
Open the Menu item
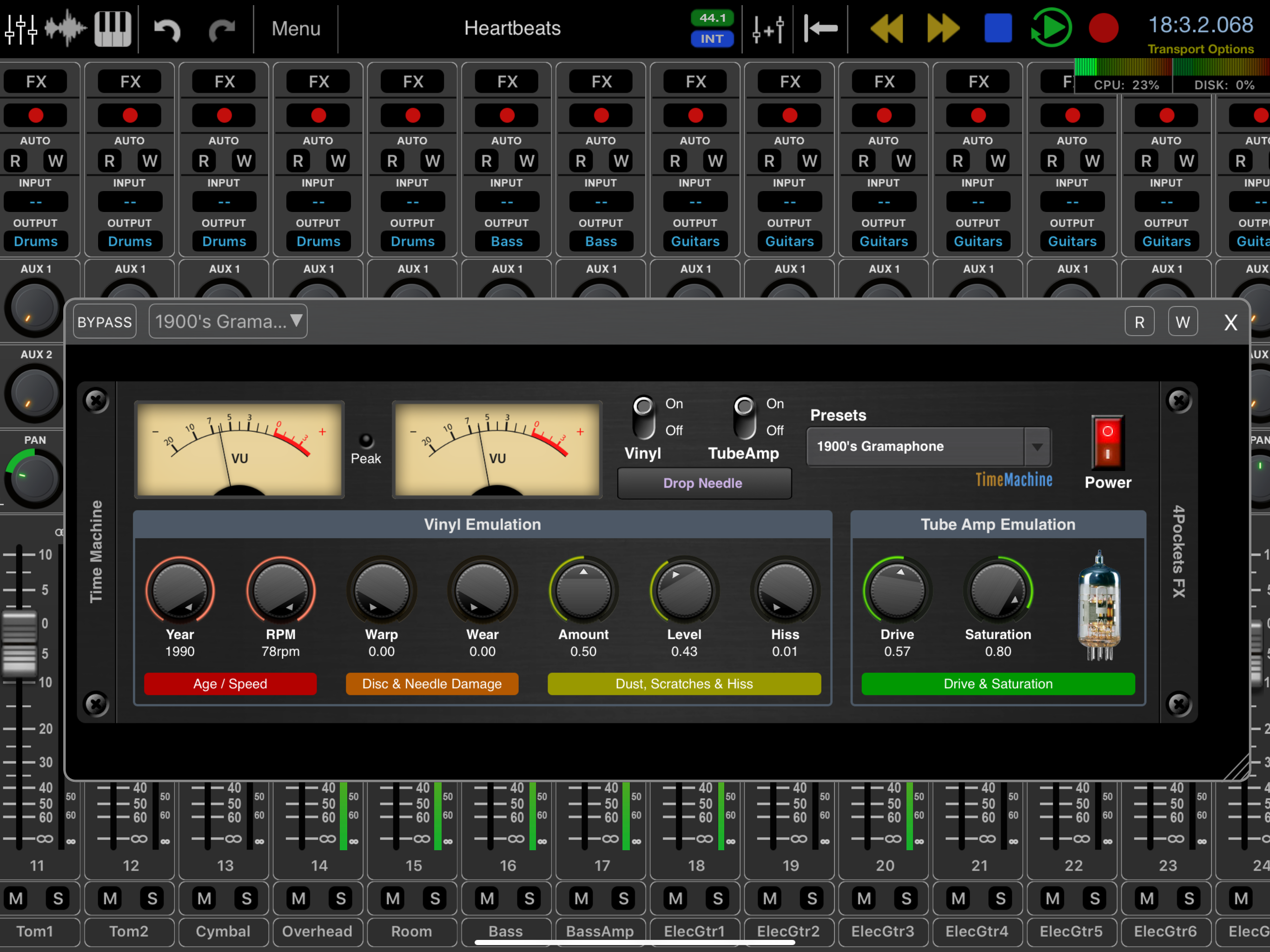point(296,28)
